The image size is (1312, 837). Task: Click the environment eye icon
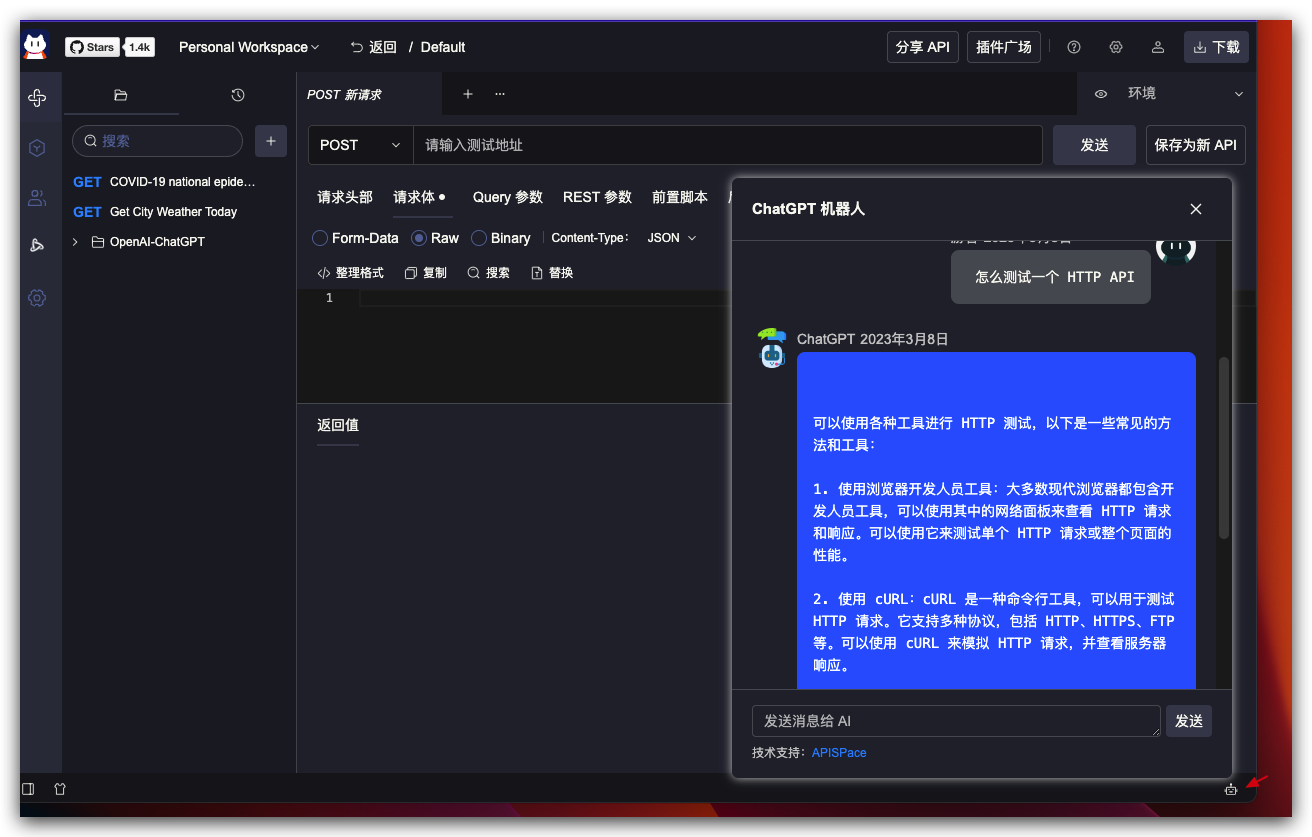pos(1101,94)
